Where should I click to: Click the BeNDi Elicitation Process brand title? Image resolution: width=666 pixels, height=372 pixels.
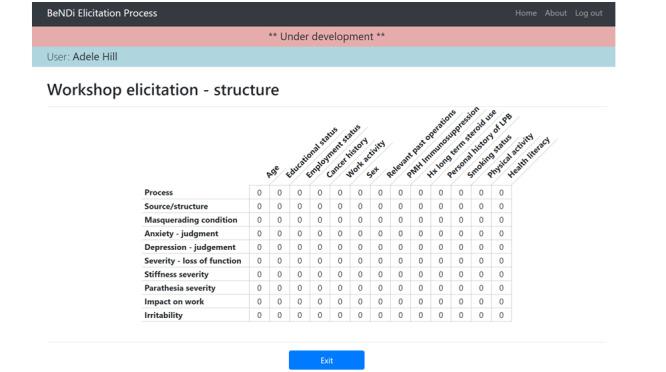(x=102, y=13)
